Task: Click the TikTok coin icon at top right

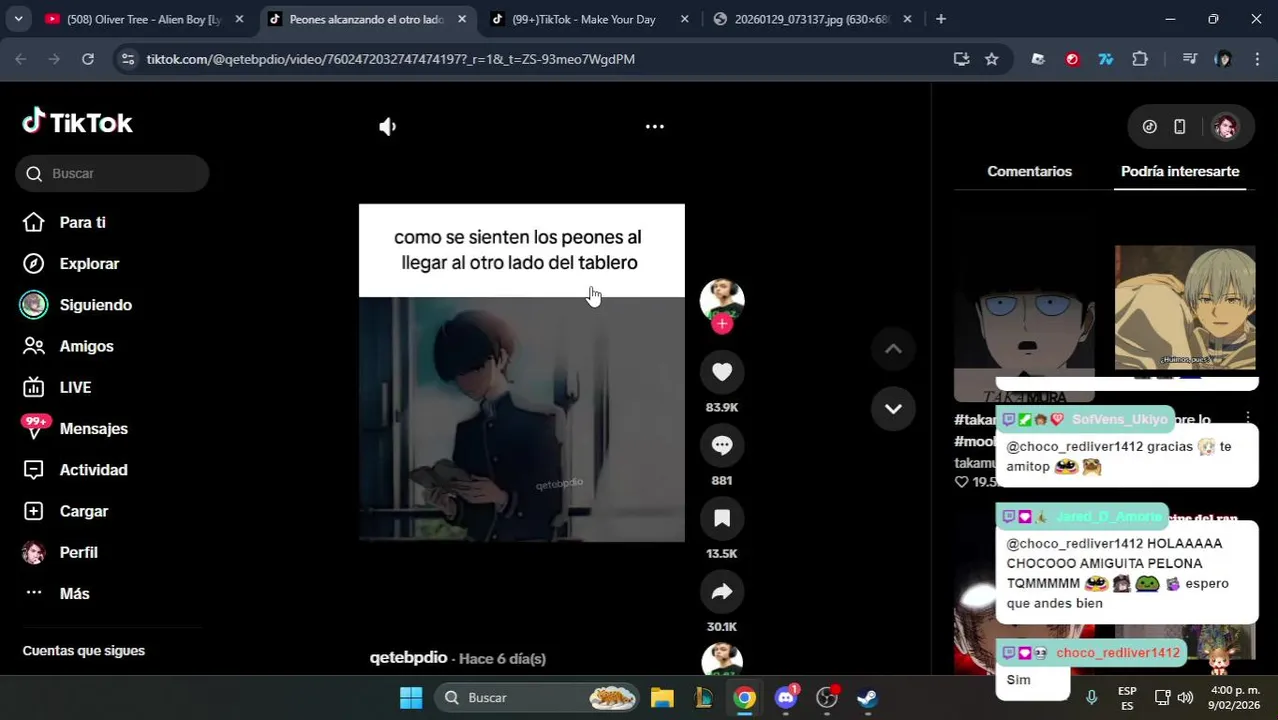Action: click(x=1150, y=127)
